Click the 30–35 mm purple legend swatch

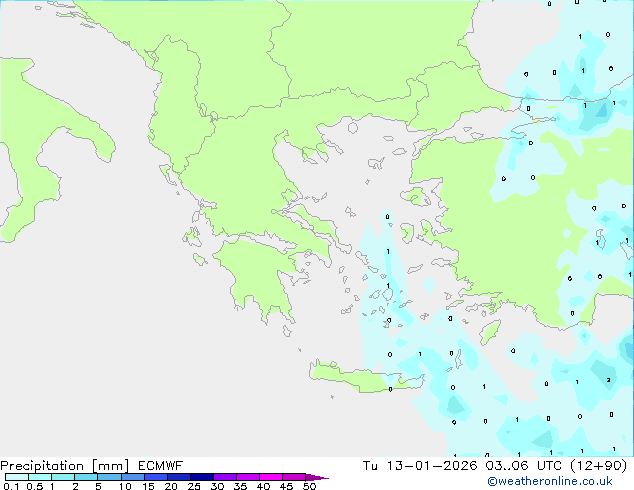pos(225,477)
